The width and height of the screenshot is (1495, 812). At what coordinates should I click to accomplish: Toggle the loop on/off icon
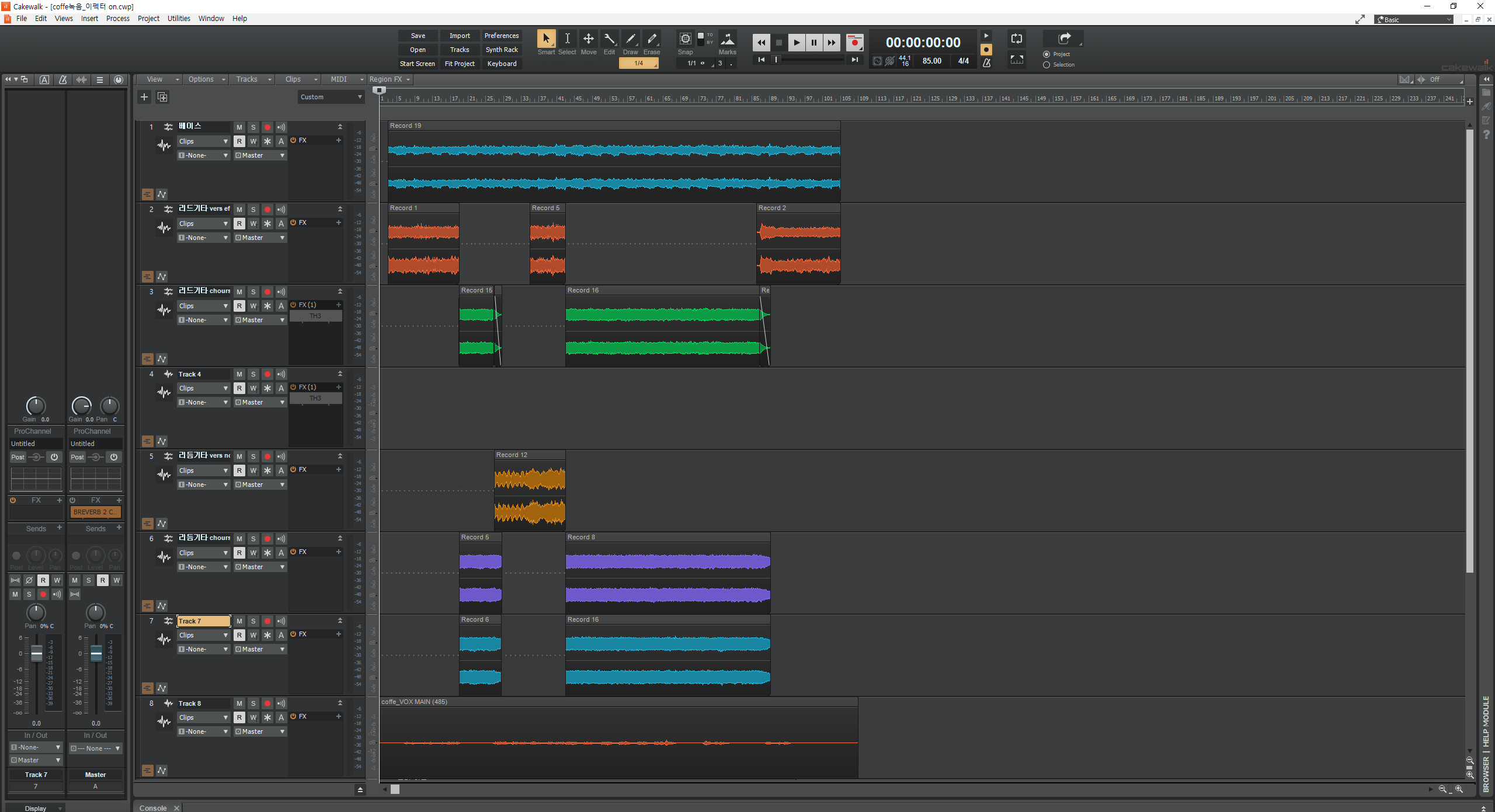(x=1016, y=39)
